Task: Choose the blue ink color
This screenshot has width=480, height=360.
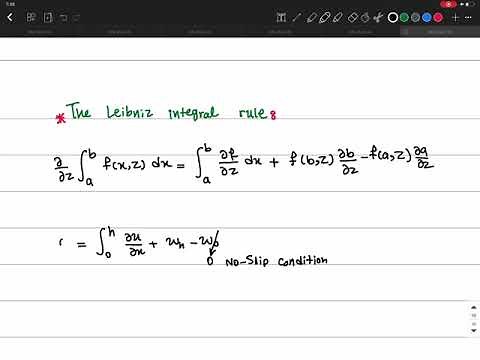Action: coord(427,17)
